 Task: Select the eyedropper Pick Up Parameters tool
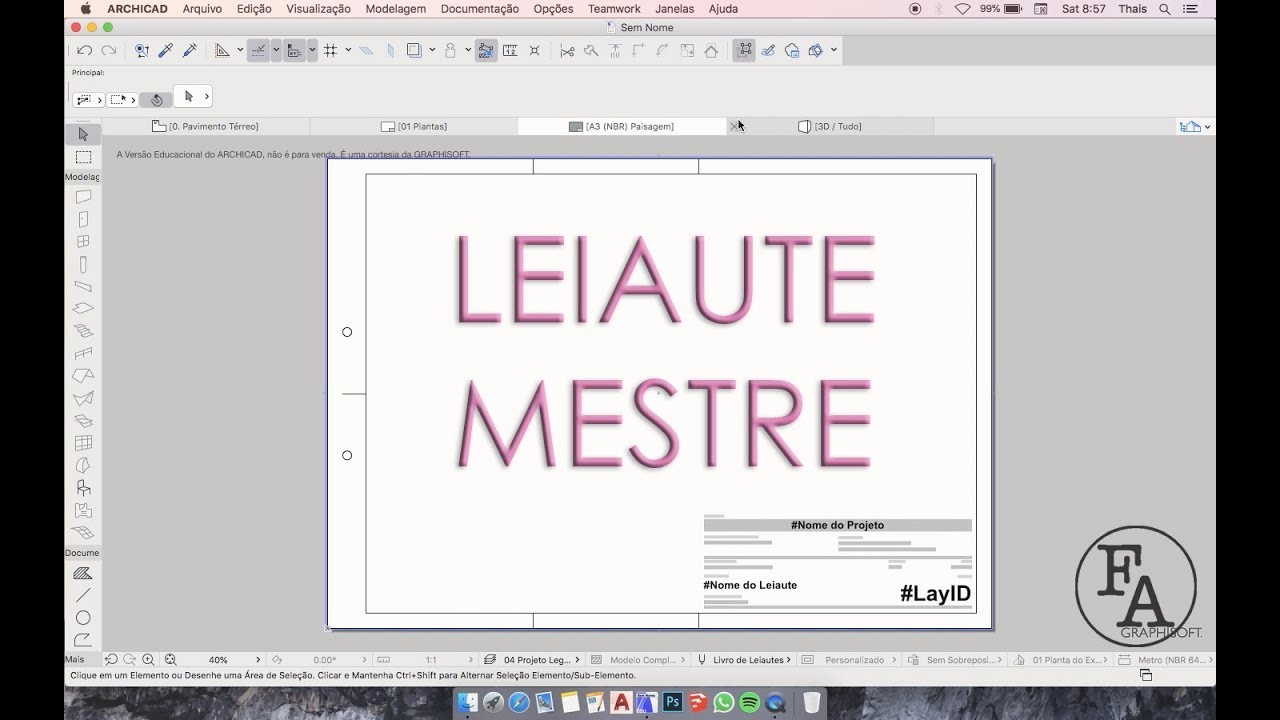166,50
